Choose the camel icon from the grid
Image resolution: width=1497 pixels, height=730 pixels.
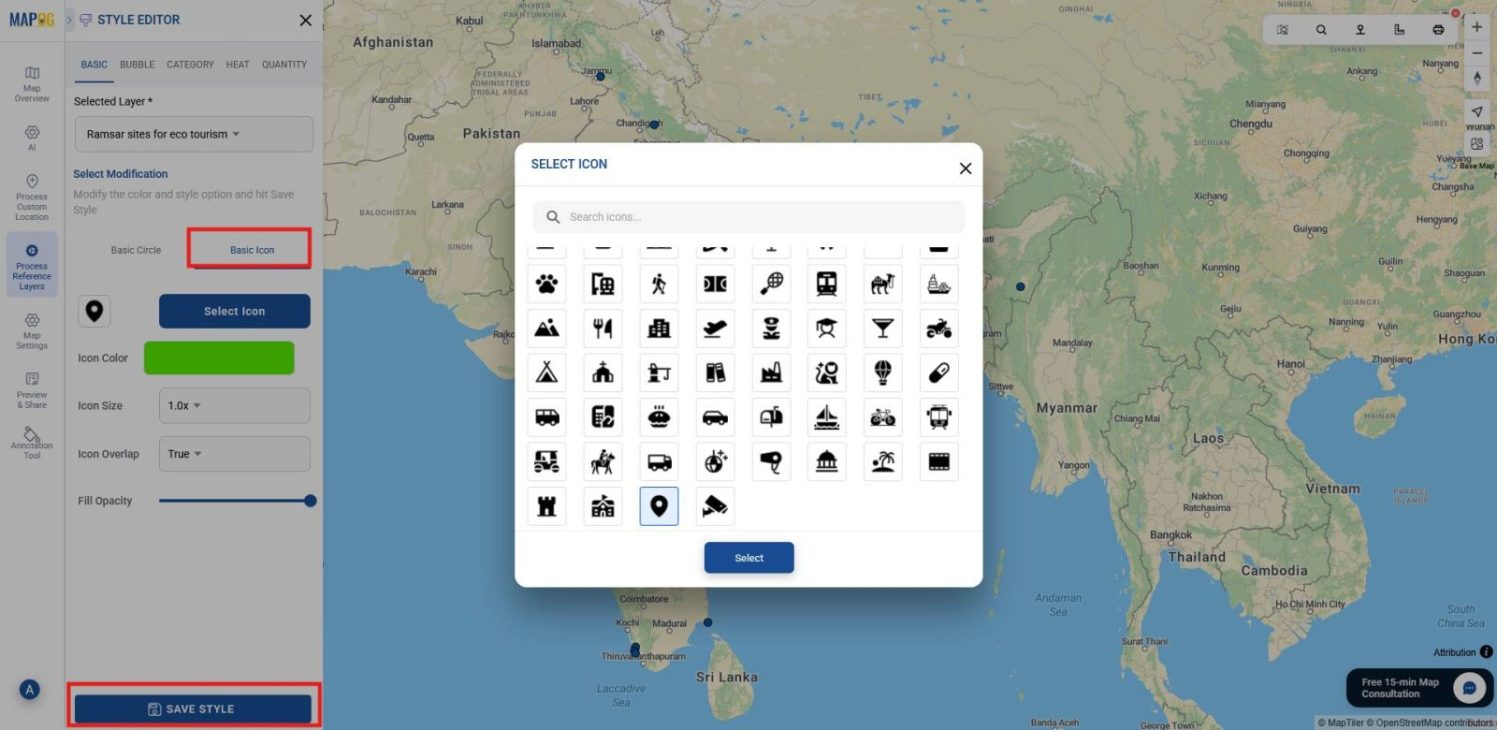(x=883, y=283)
